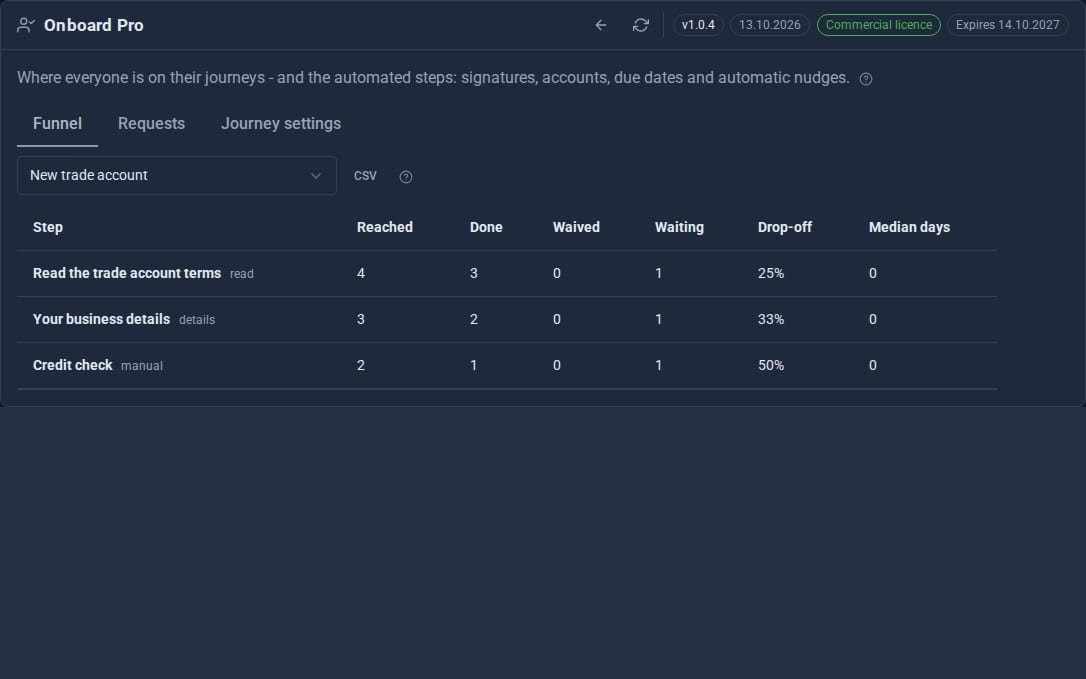Click the v1.0.4 version badge
The height and width of the screenshot is (679, 1086).
(x=698, y=25)
